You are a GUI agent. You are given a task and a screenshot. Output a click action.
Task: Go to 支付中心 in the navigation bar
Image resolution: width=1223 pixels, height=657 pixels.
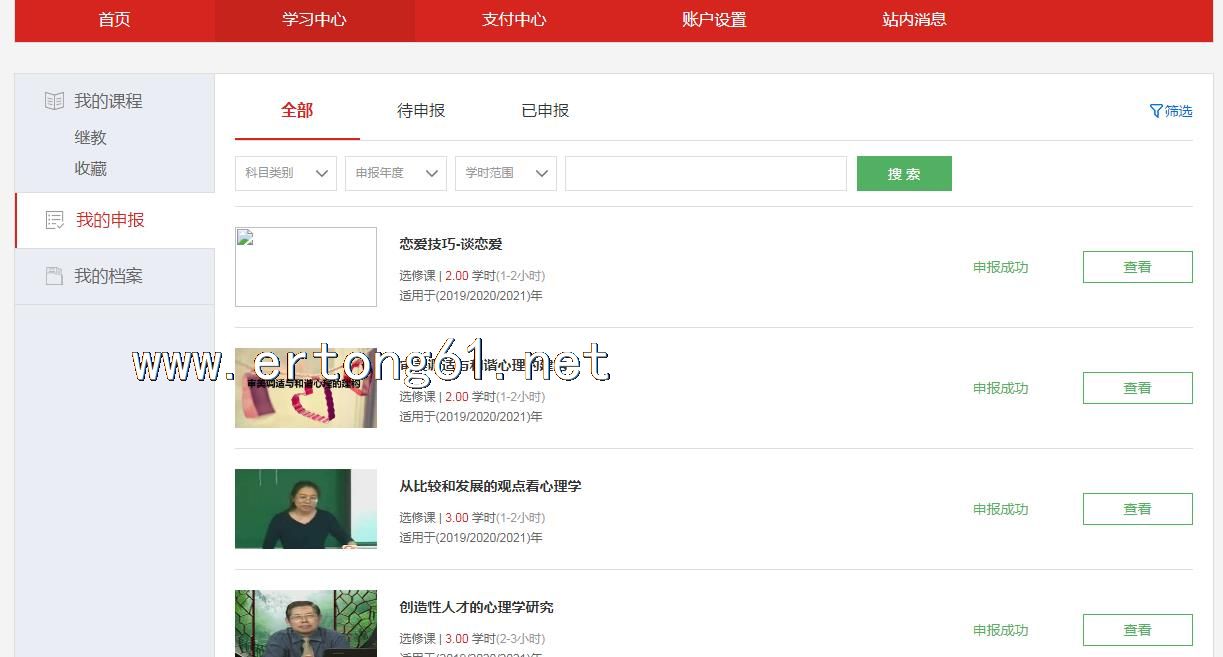coord(514,20)
